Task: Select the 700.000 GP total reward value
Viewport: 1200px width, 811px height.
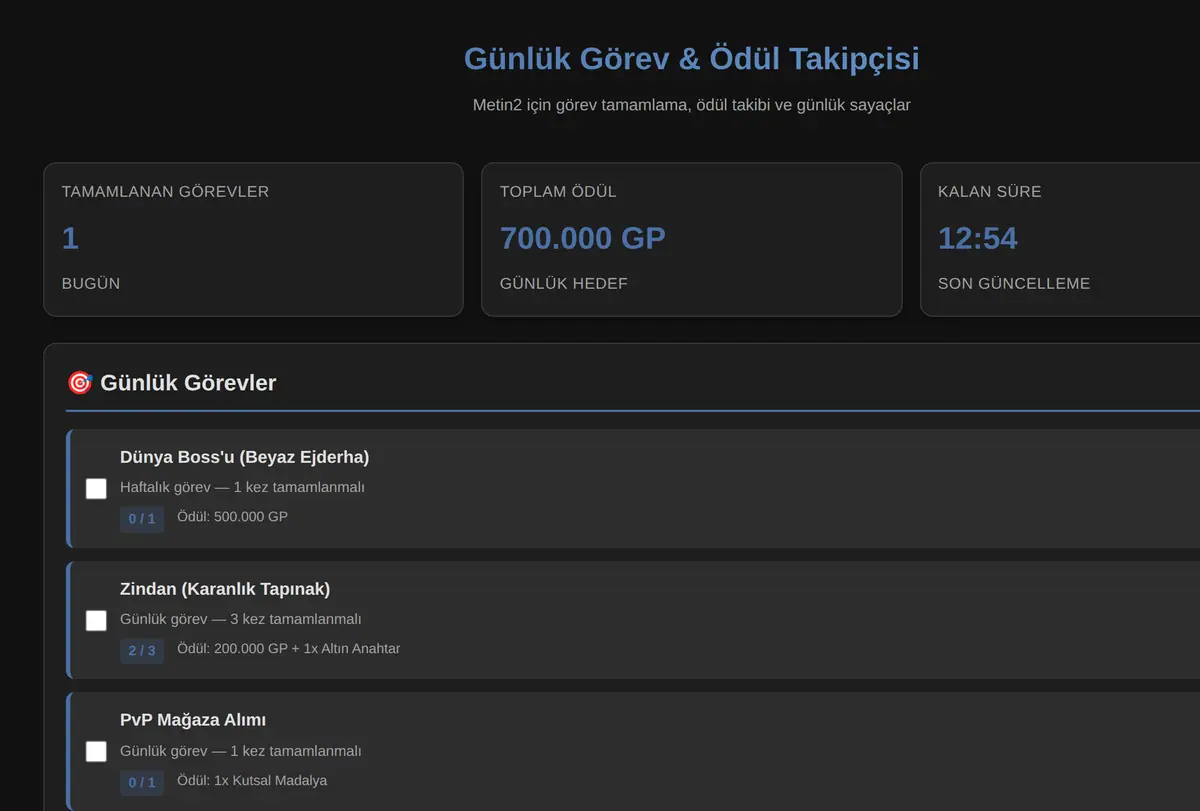Action: (x=582, y=238)
